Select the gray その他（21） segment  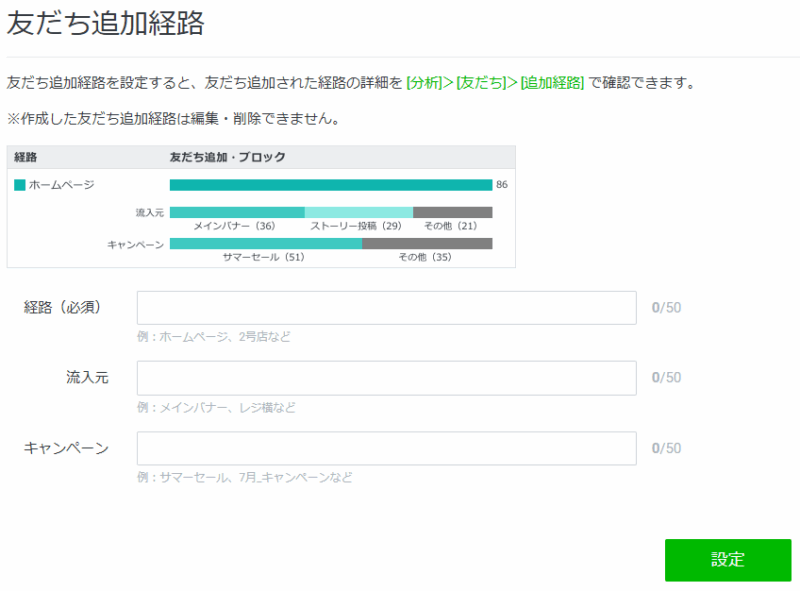pyautogui.click(x=452, y=212)
